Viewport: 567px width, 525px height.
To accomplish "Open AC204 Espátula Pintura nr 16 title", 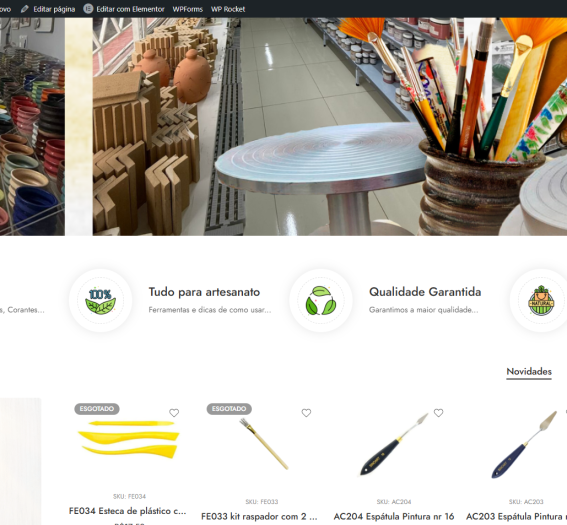I will coord(393,516).
